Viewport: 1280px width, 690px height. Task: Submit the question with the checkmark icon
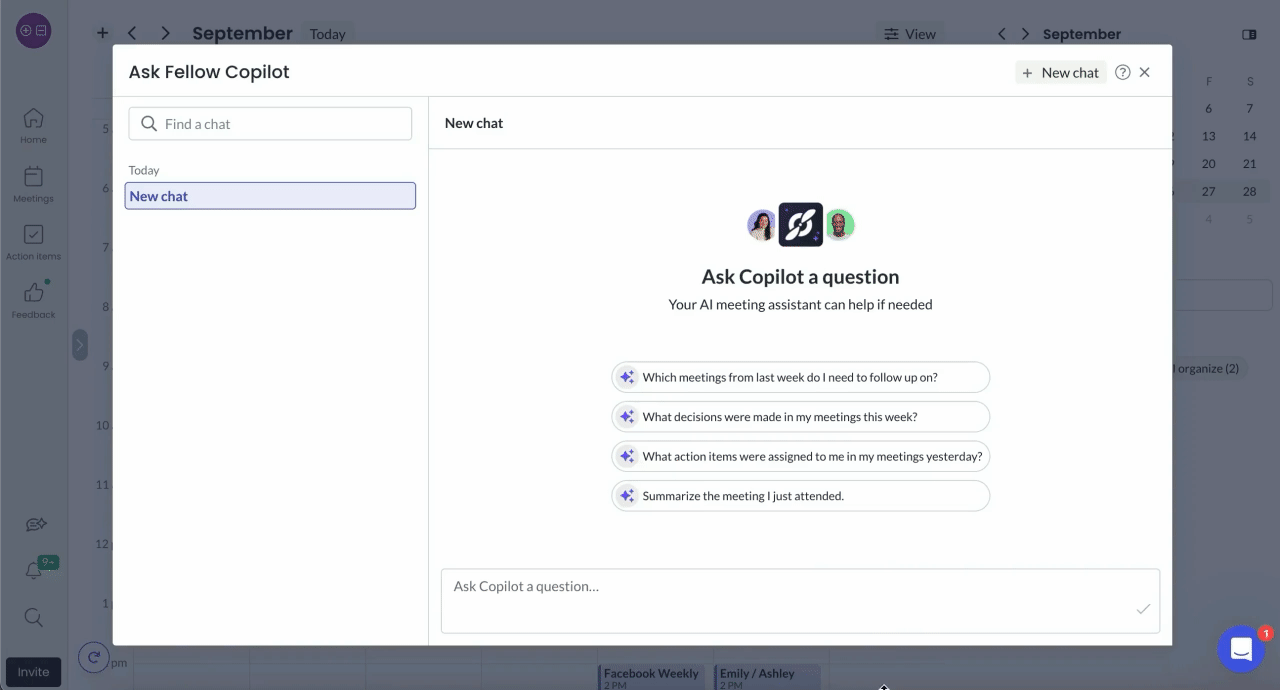point(1143,609)
